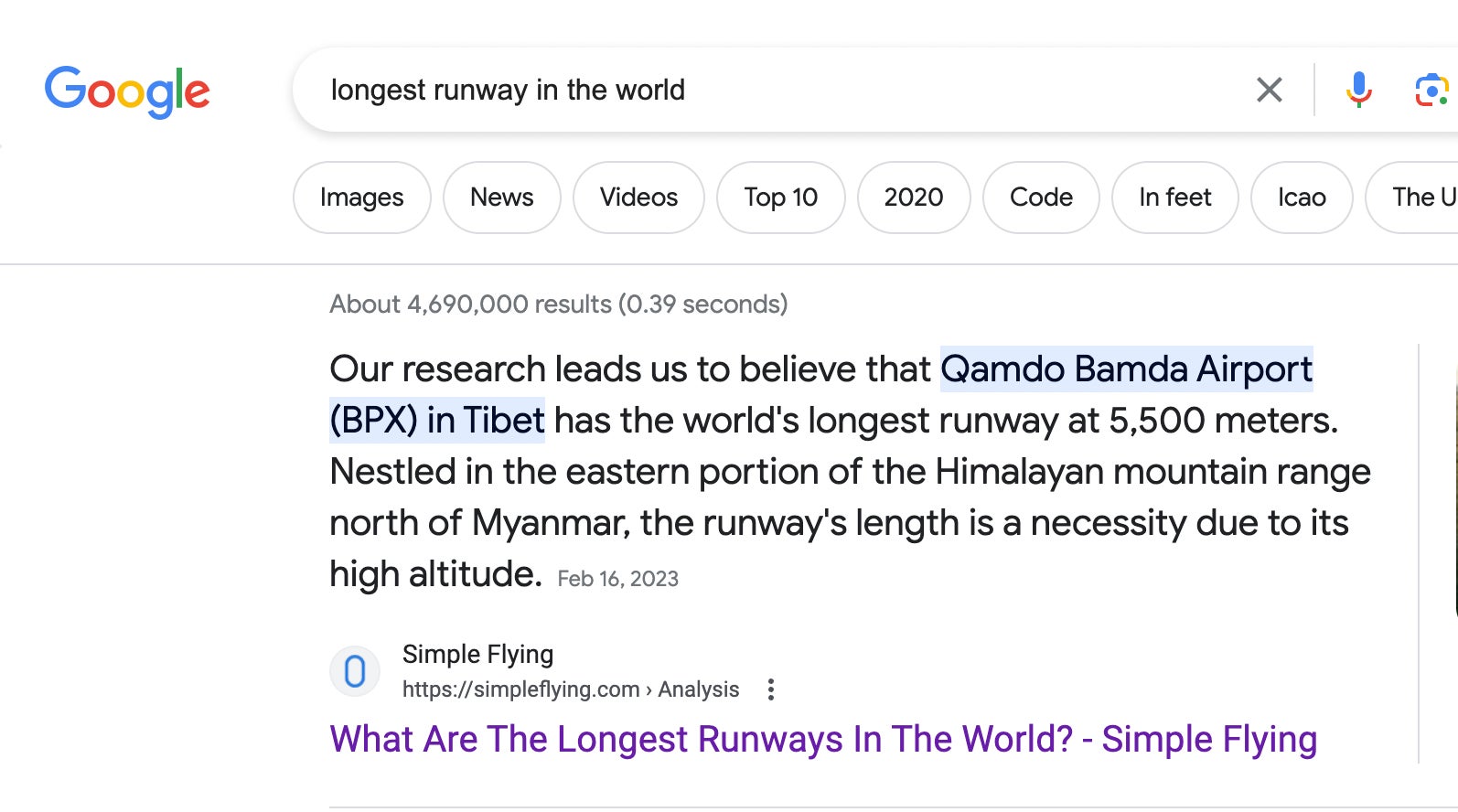This screenshot has width=1458, height=812.
Task: Switch to the News filter
Action: tap(501, 198)
